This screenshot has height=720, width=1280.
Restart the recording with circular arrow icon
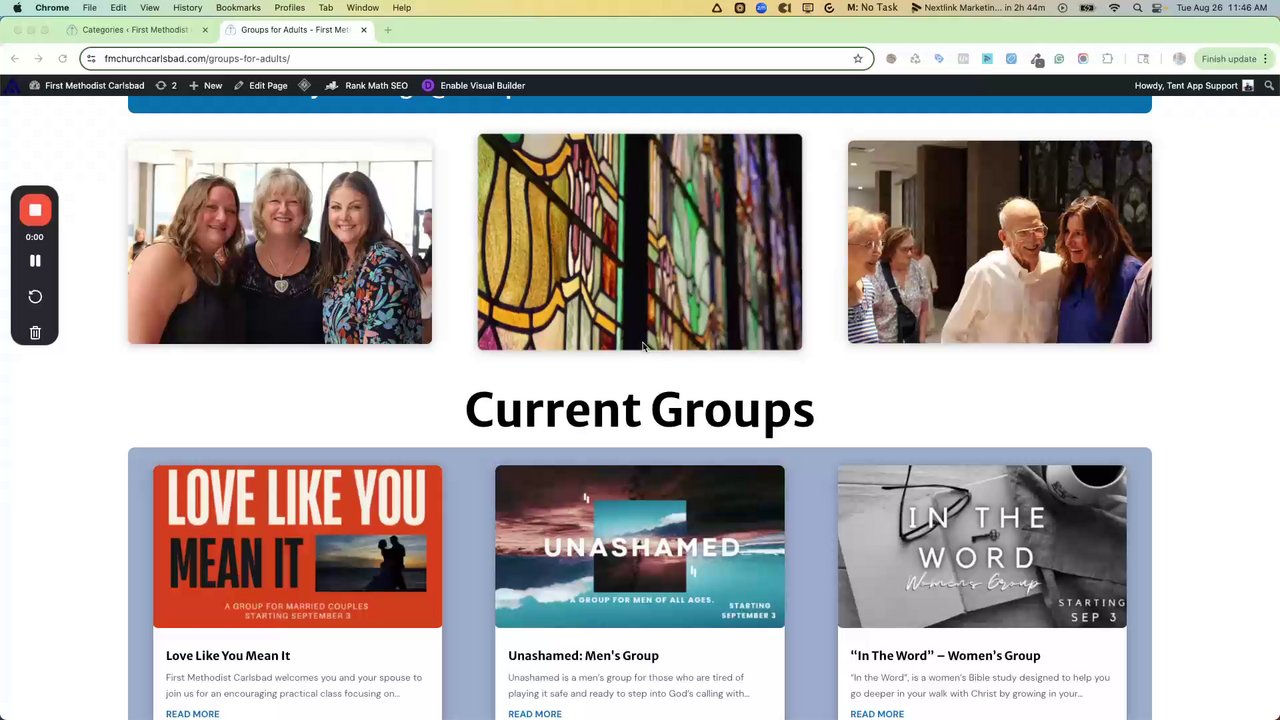35,297
